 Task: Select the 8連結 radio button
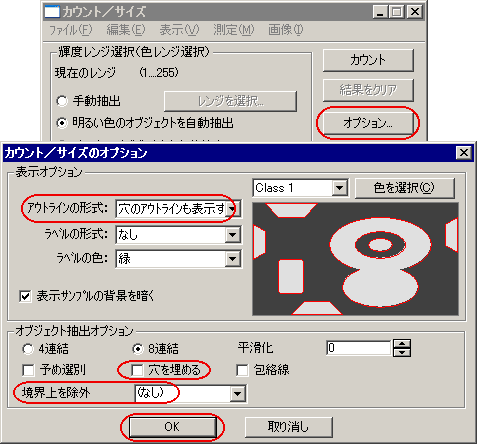tap(137, 349)
